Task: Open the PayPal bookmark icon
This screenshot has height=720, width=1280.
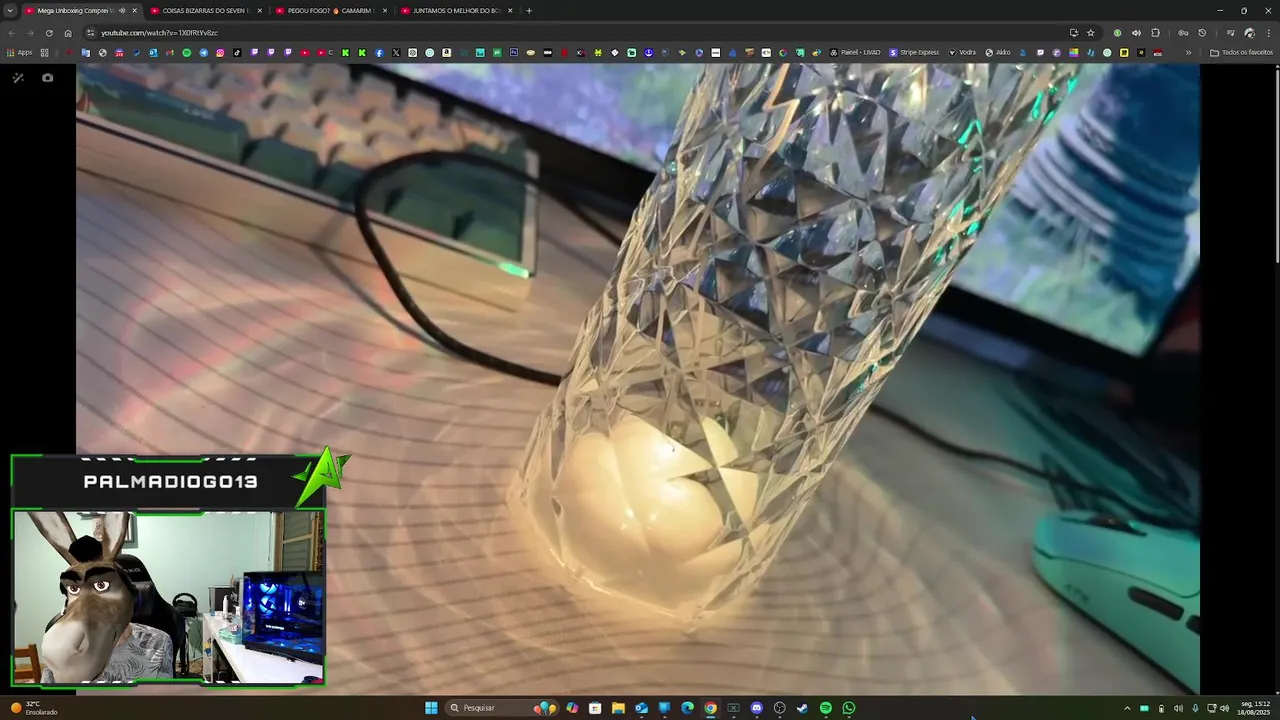Action: (136, 52)
